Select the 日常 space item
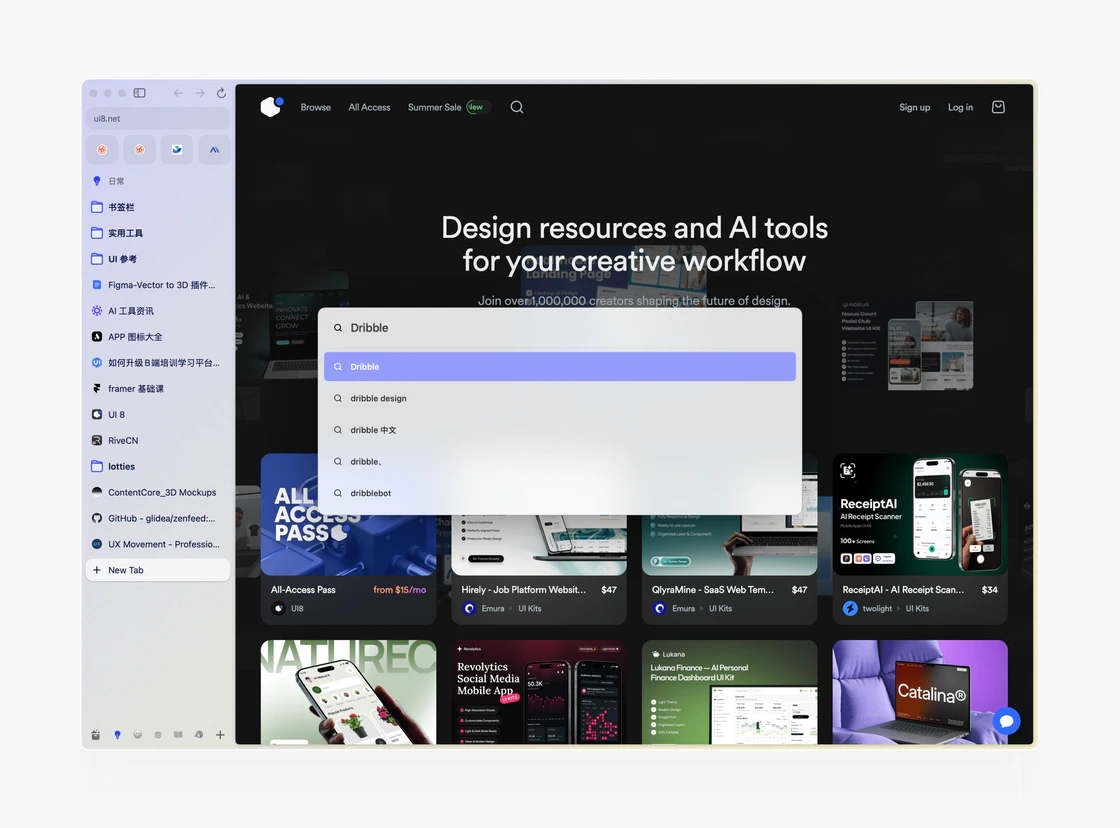Image resolution: width=1120 pixels, height=828 pixels. (x=158, y=181)
